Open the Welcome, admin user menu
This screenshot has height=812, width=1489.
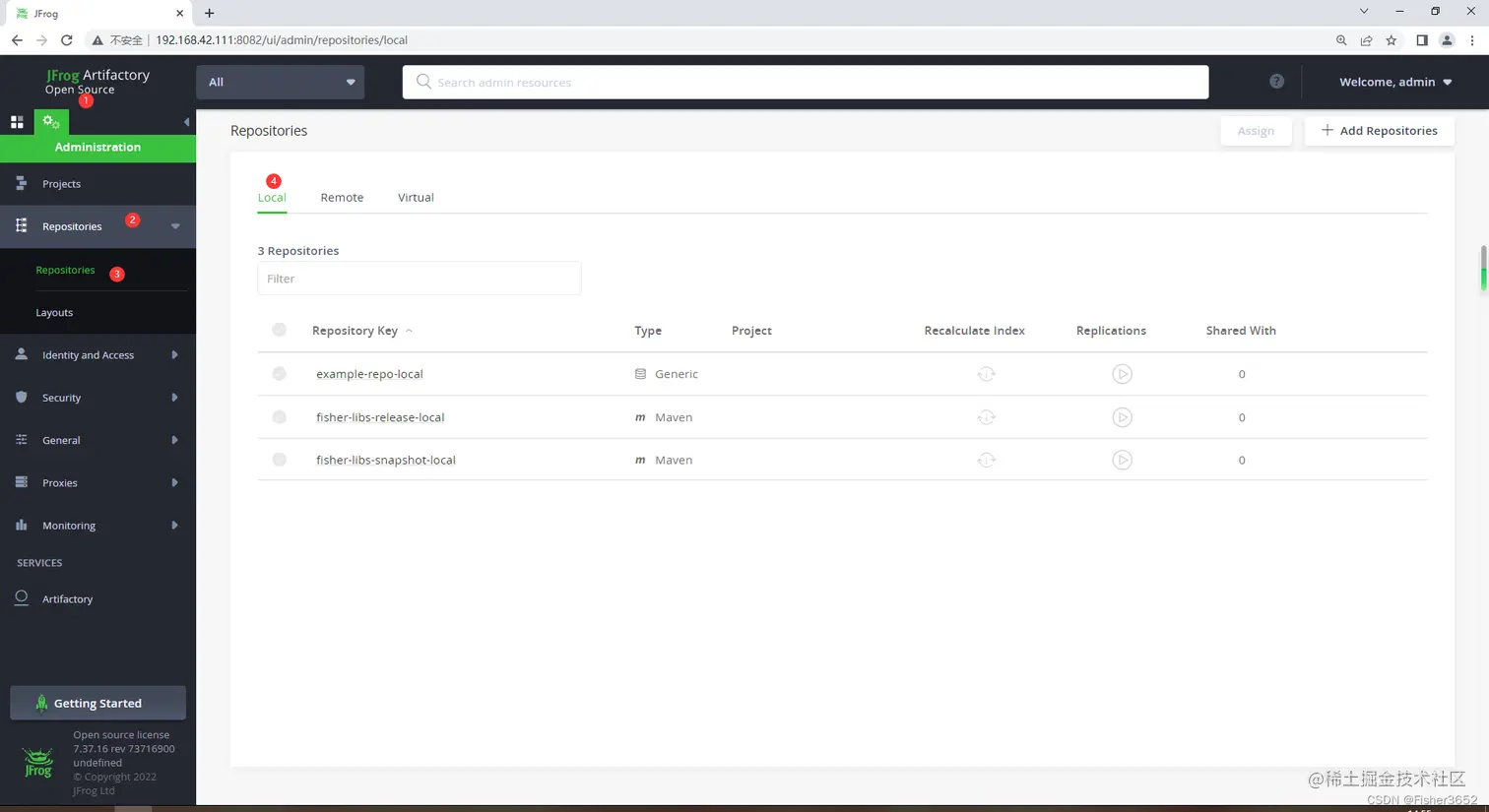[x=1394, y=82]
